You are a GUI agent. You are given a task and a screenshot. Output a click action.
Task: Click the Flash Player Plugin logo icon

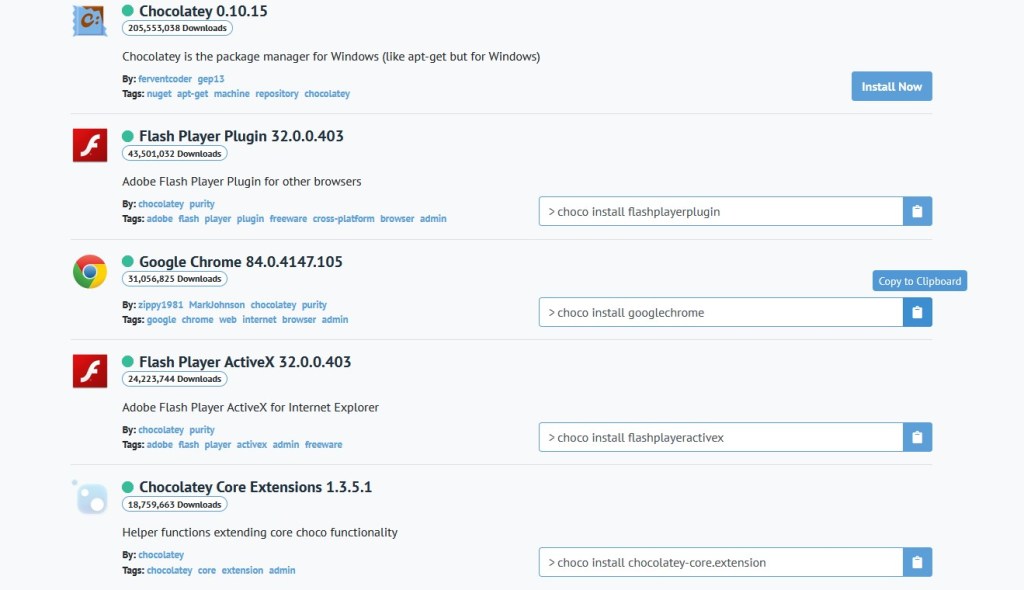tap(90, 145)
